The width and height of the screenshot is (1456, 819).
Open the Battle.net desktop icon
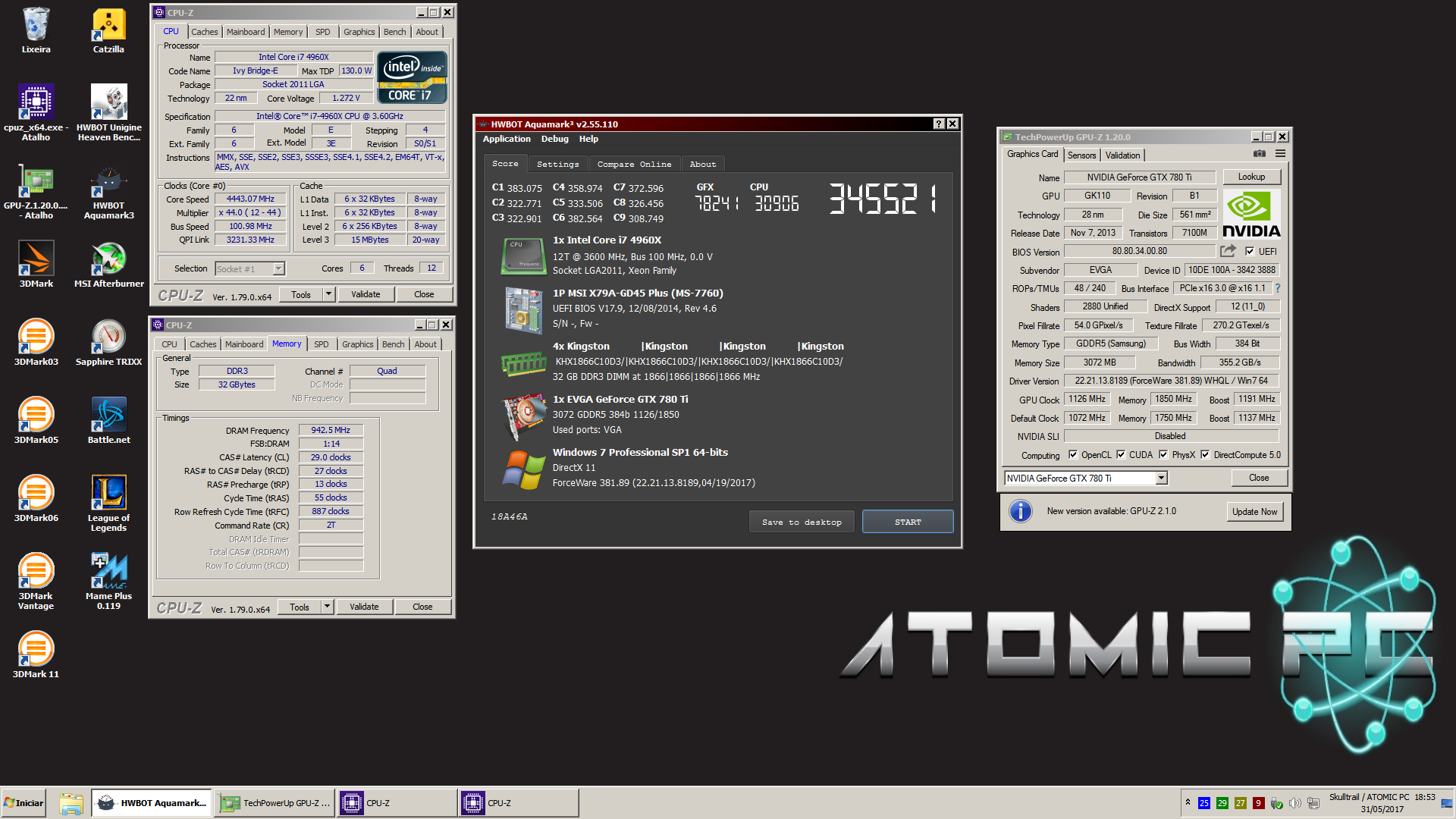tap(108, 420)
